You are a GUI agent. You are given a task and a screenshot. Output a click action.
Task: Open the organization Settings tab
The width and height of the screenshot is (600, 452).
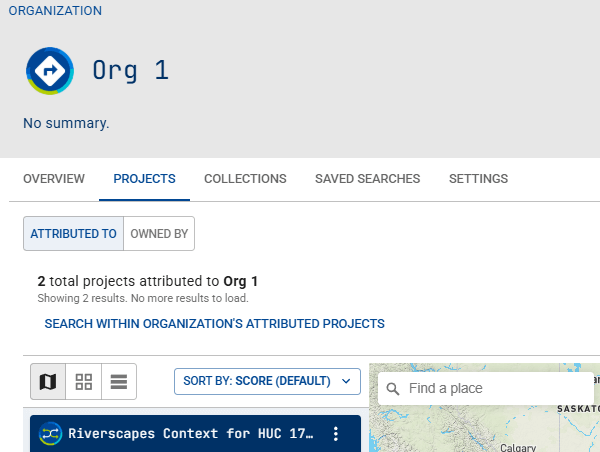coord(478,179)
